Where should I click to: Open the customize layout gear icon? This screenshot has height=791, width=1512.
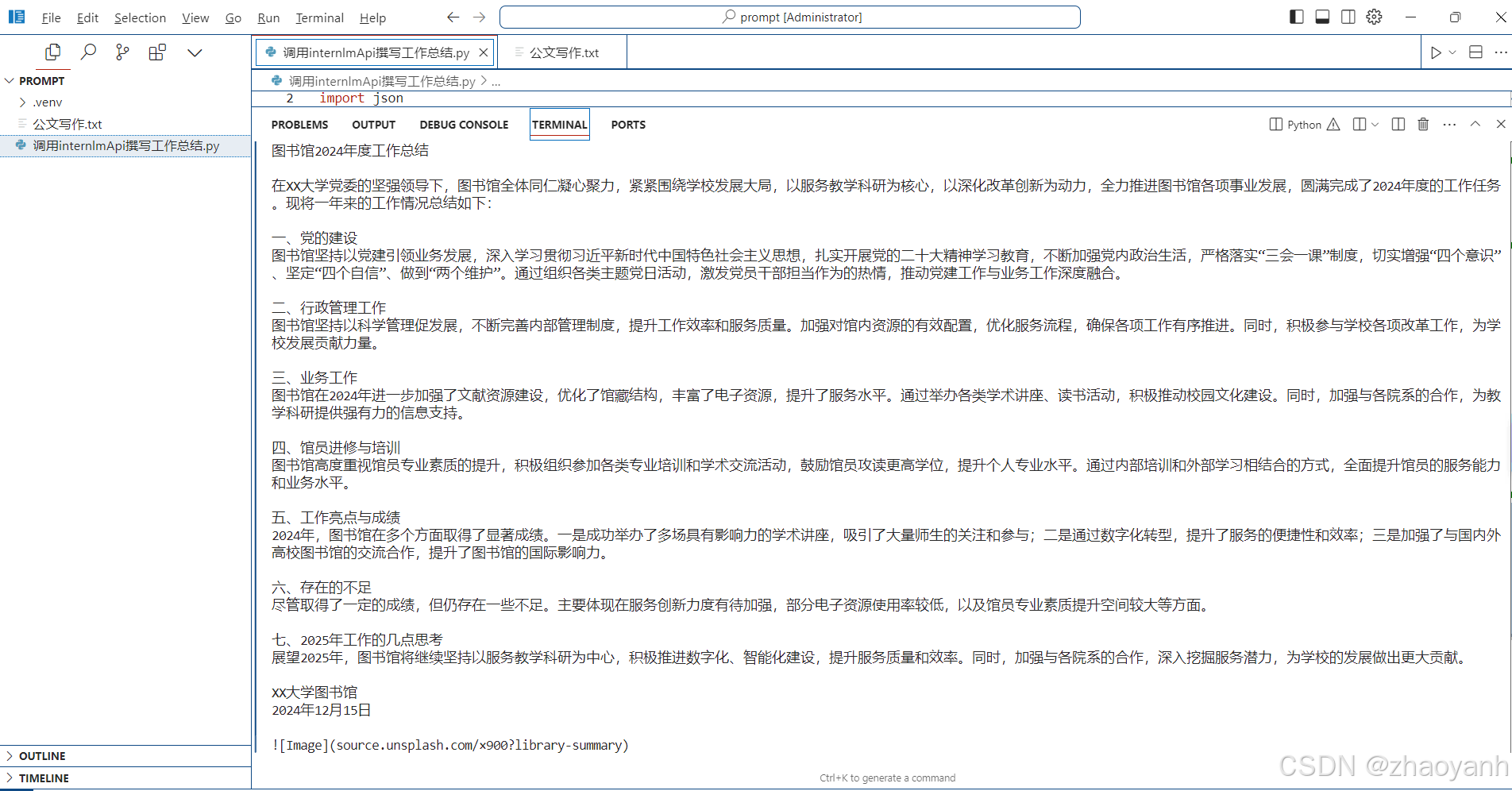1375,17
